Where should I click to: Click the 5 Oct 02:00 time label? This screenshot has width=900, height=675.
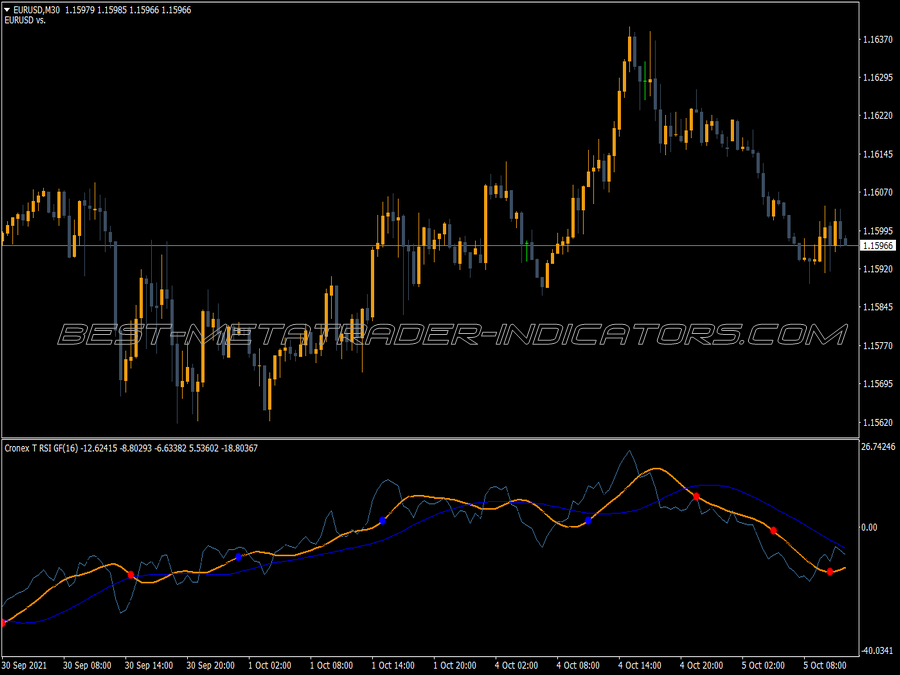tap(763, 665)
